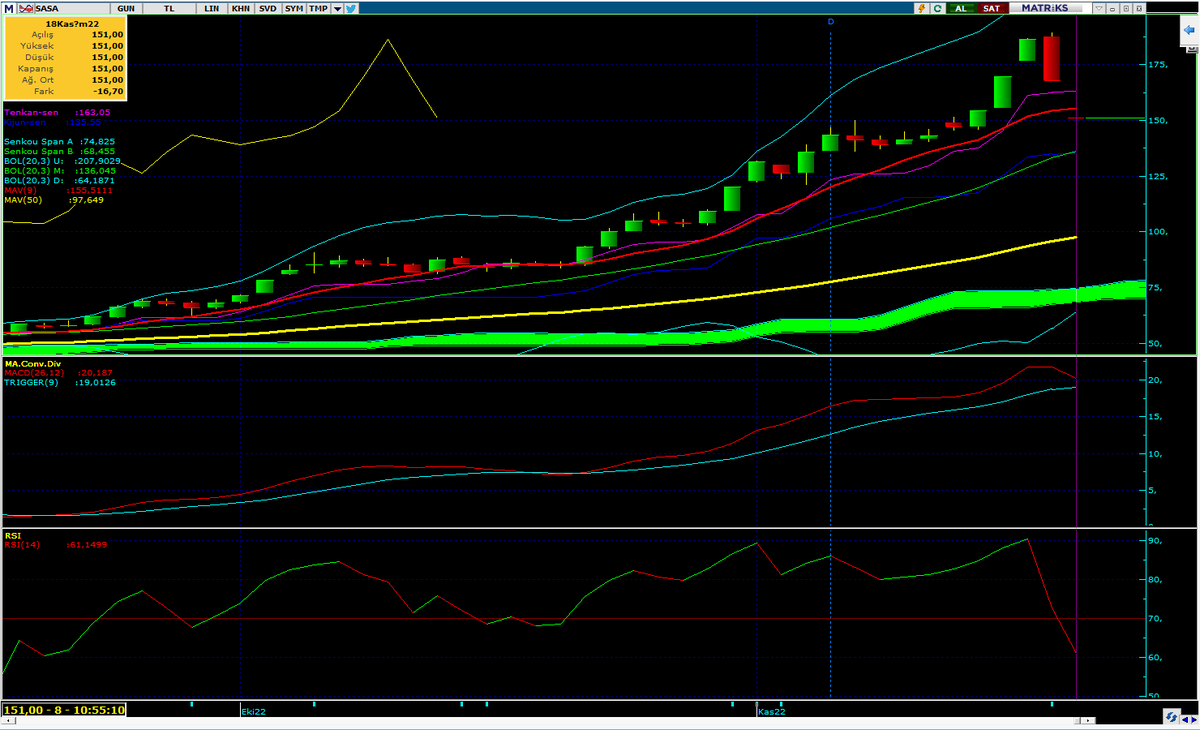1200x730 pixels.
Task: Click the SVD toolbar button
Action: click(x=267, y=8)
